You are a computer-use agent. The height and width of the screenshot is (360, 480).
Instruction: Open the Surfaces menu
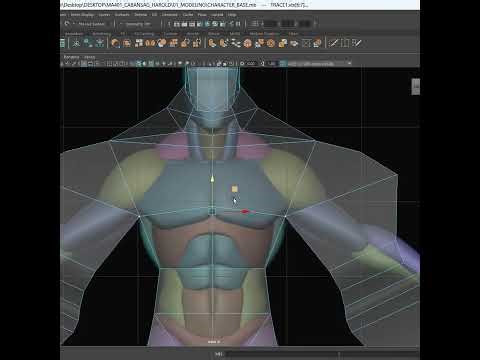click(x=122, y=15)
